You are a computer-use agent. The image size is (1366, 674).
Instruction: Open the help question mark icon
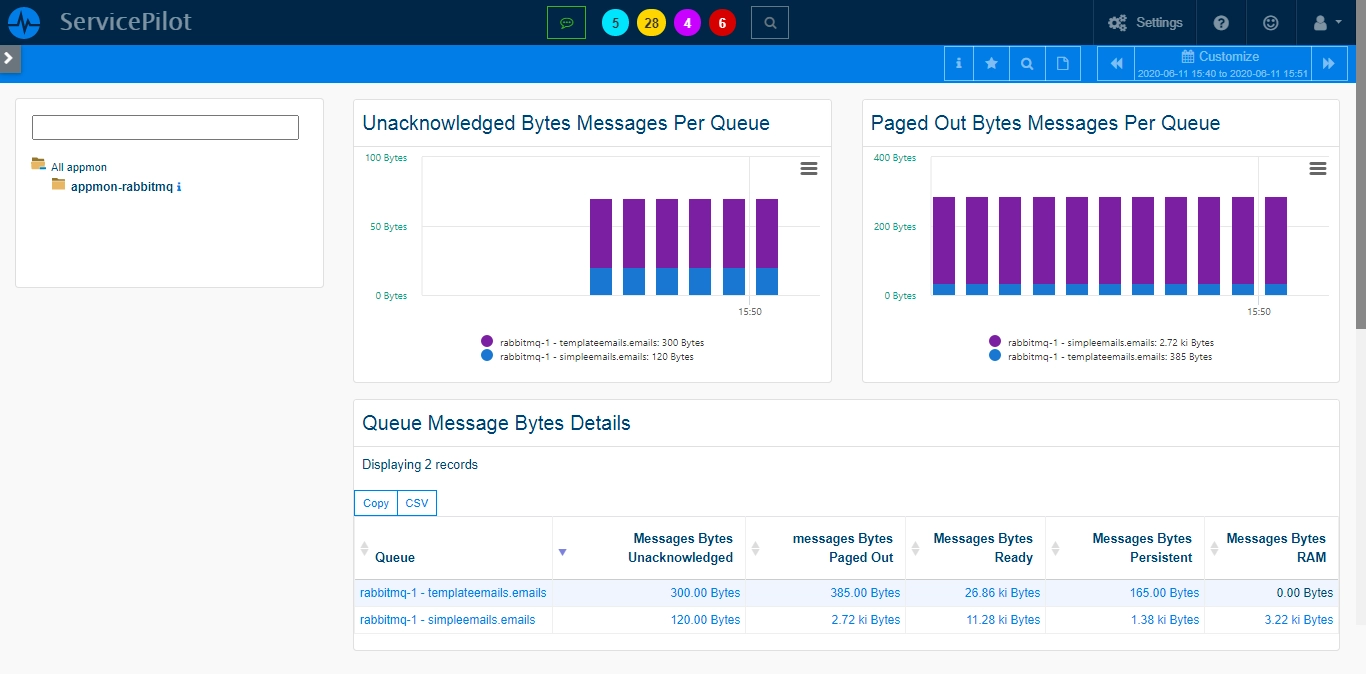1221,22
